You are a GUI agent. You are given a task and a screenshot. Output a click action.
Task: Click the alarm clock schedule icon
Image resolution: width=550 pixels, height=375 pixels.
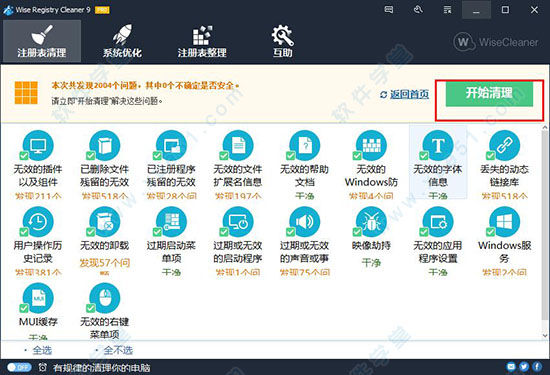(x=42, y=367)
